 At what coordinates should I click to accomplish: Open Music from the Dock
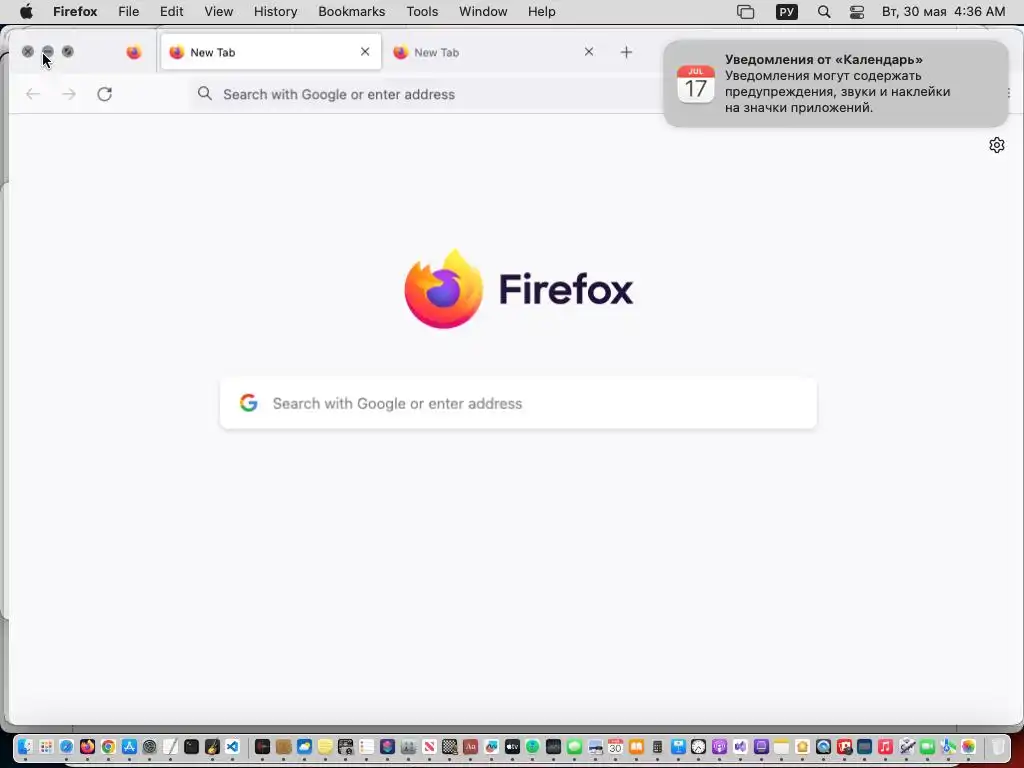point(885,746)
